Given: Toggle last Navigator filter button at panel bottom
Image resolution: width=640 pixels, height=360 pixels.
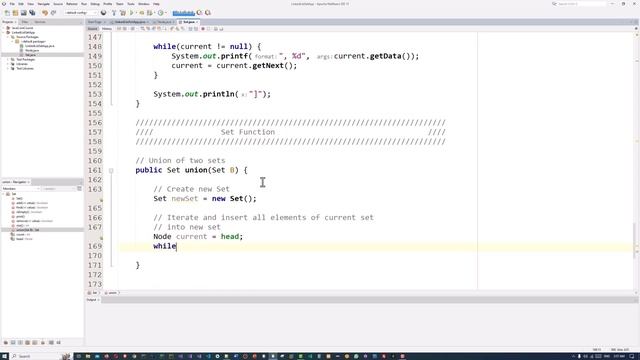Looking at the screenshot, I should coord(58,342).
